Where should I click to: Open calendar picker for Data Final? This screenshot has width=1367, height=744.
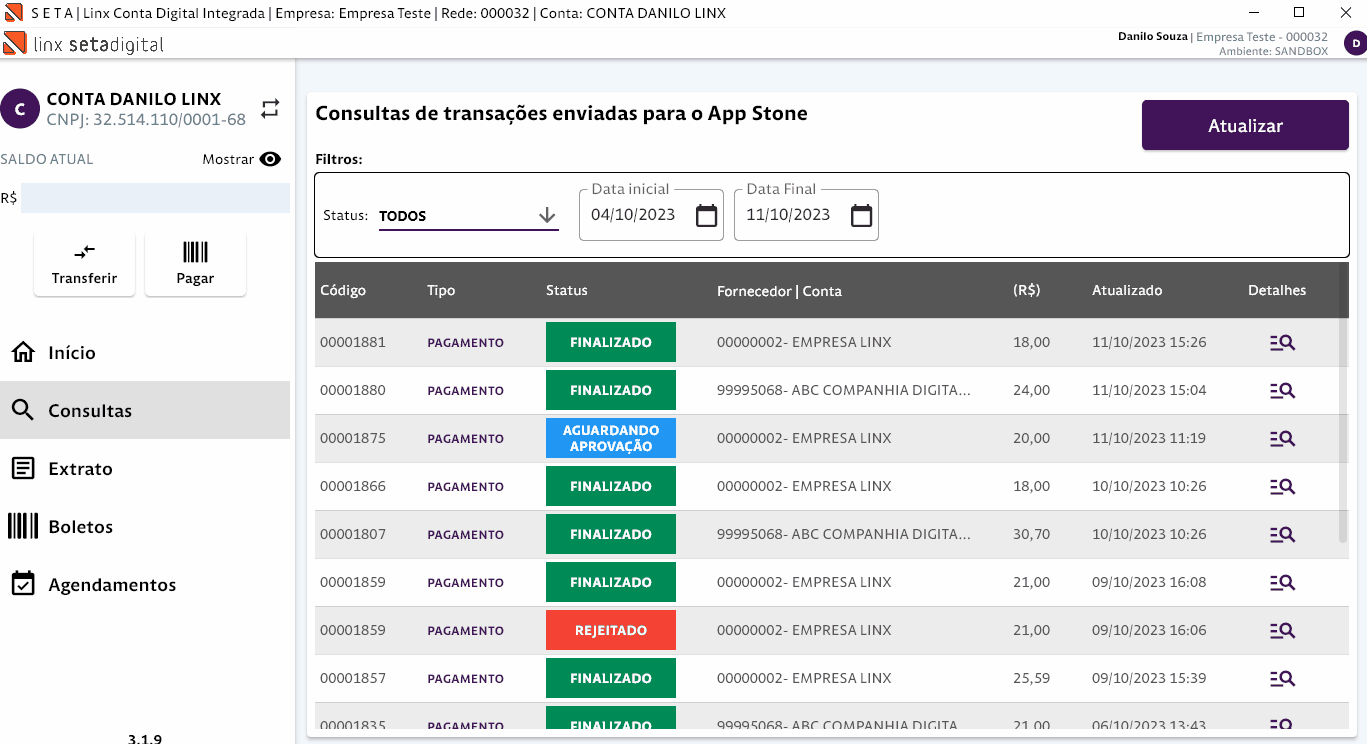[861, 215]
